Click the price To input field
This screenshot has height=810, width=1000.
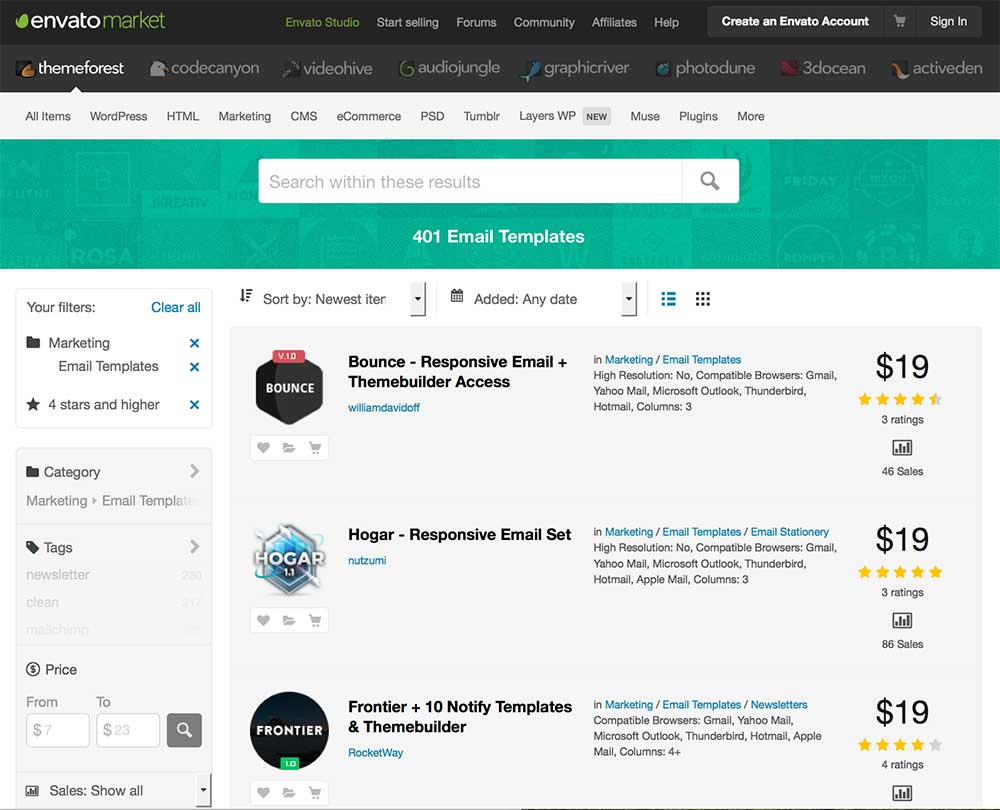click(x=128, y=730)
